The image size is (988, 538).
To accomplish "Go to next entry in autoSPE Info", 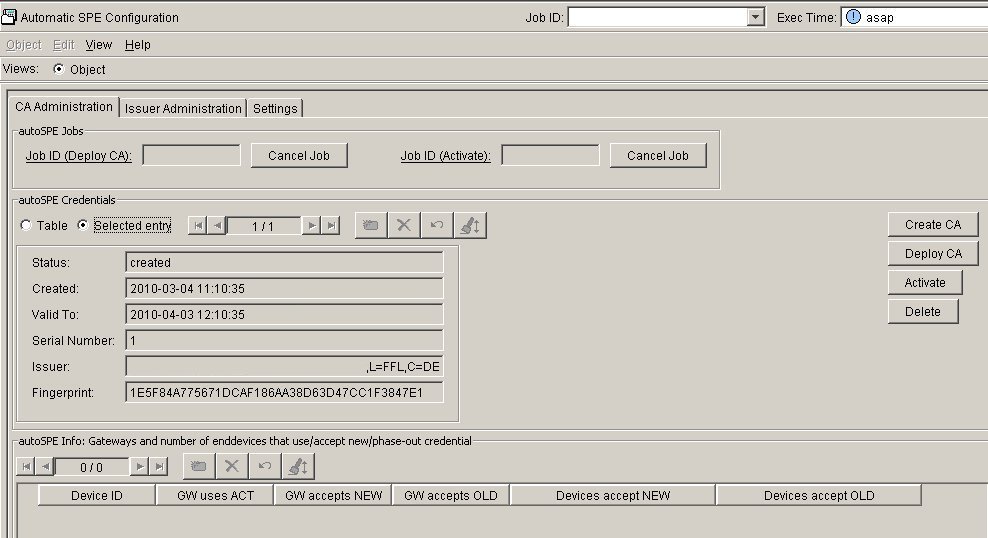I will (139, 467).
